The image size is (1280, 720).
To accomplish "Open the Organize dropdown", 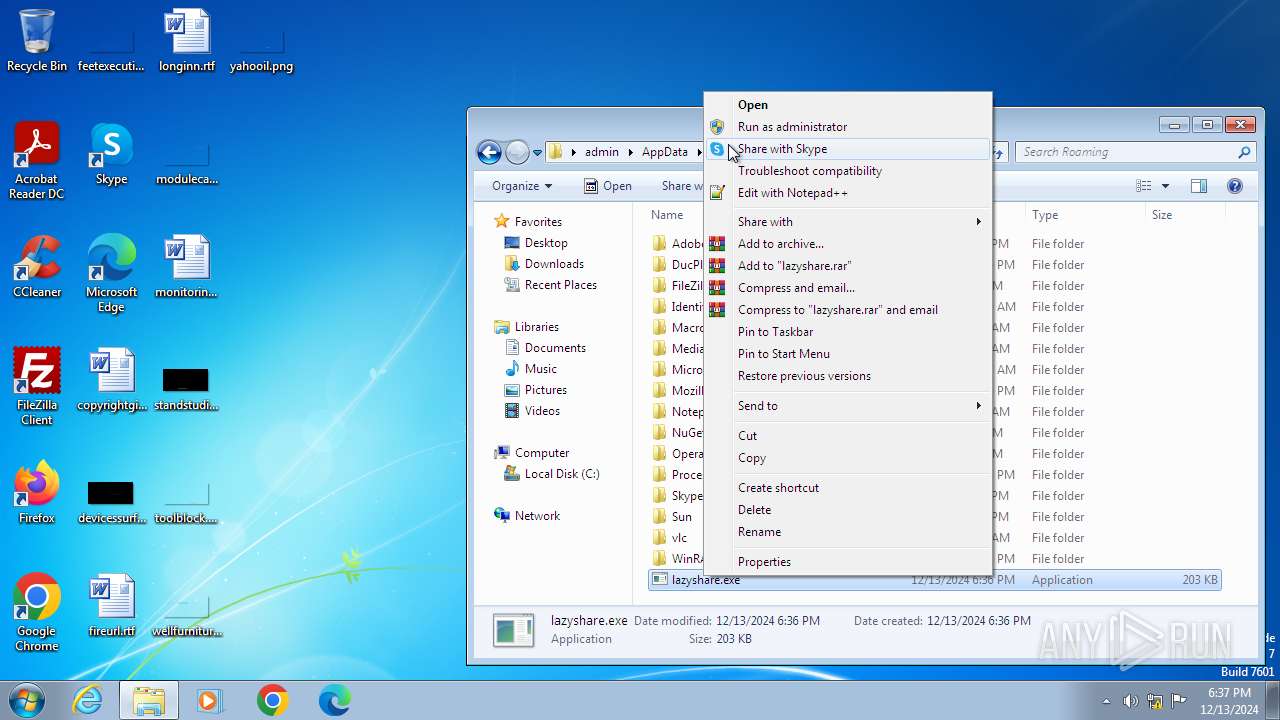I will point(522,186).
